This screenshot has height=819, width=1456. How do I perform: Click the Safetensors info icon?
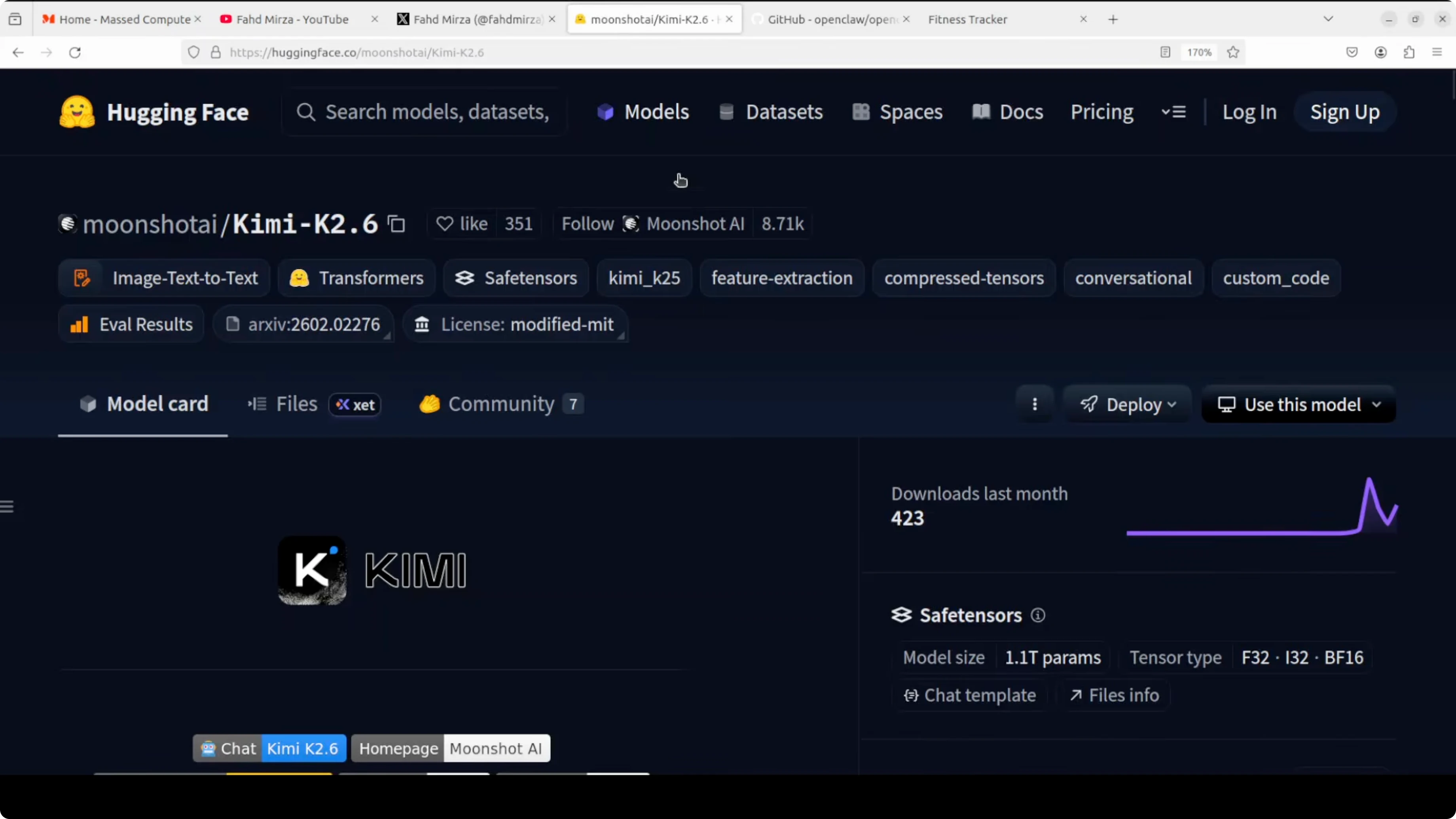click(x=1038, y=615)
